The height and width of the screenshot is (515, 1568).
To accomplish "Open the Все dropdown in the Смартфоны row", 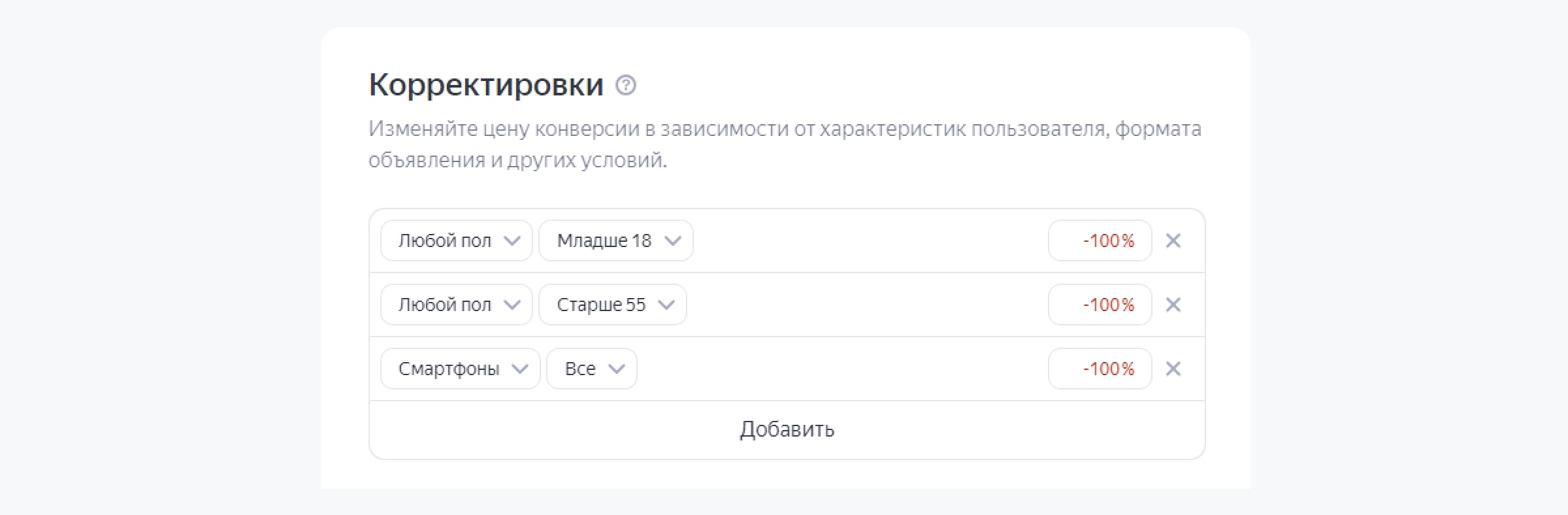I will pyautogui.click(x=591, y=369).
